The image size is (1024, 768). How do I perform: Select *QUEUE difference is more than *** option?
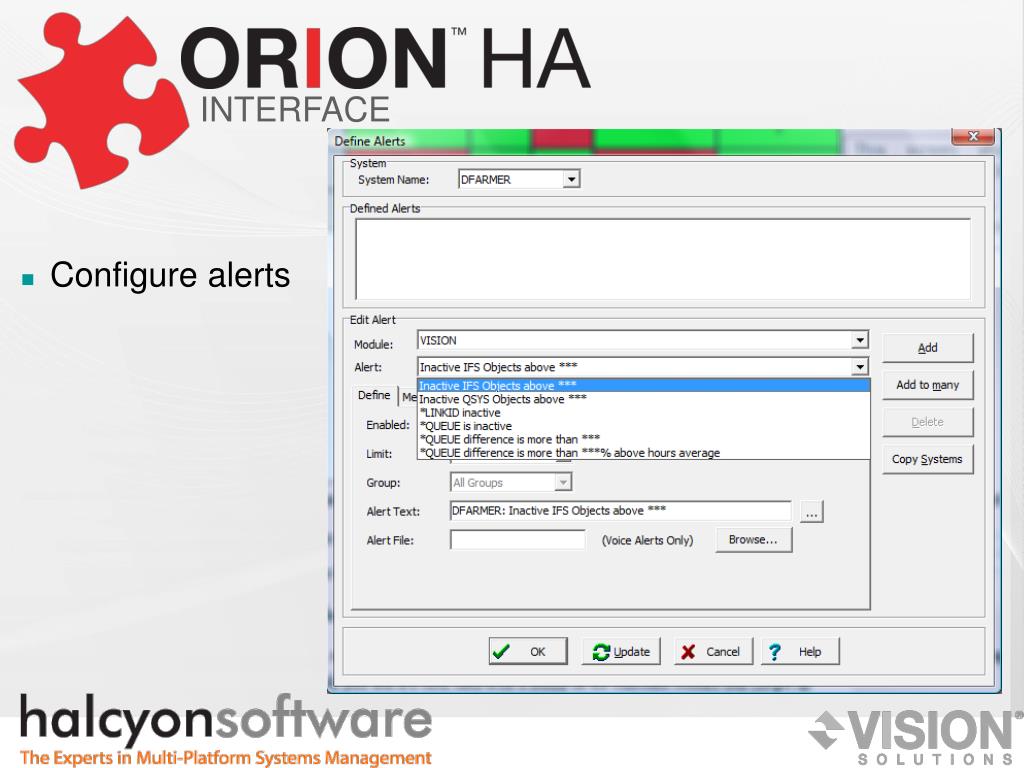[643, 440]
